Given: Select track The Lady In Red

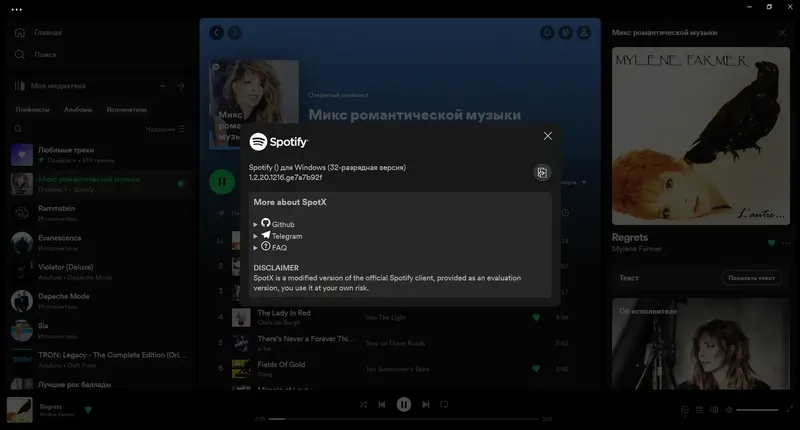Looking at the screenshot, I should pyautogui.click(x=284, y=313).
